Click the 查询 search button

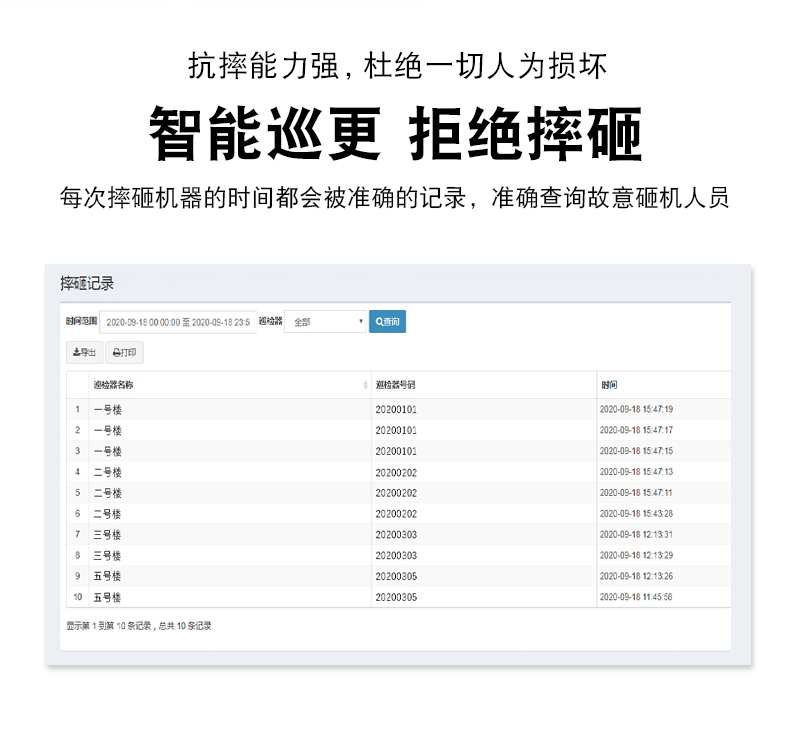point(387,322)
